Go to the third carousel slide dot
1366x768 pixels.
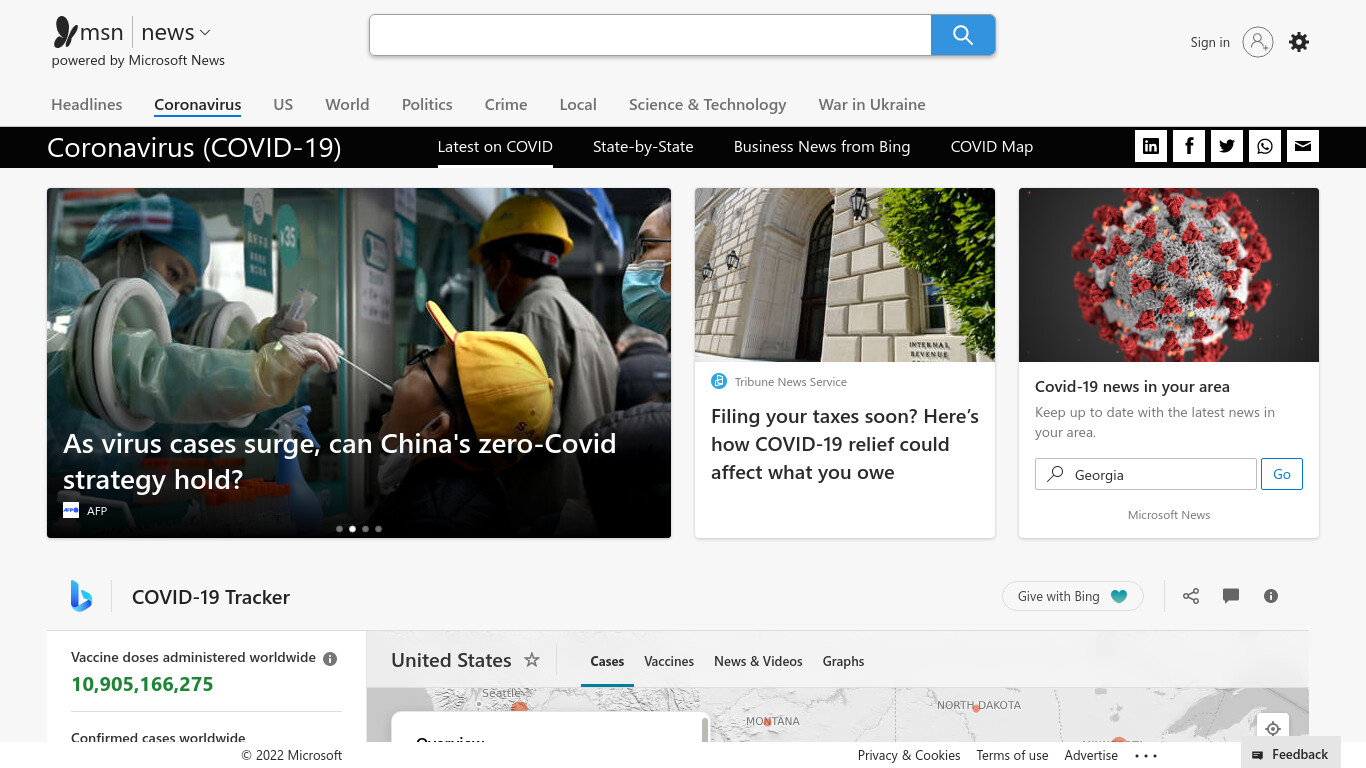tap(365, 528)
